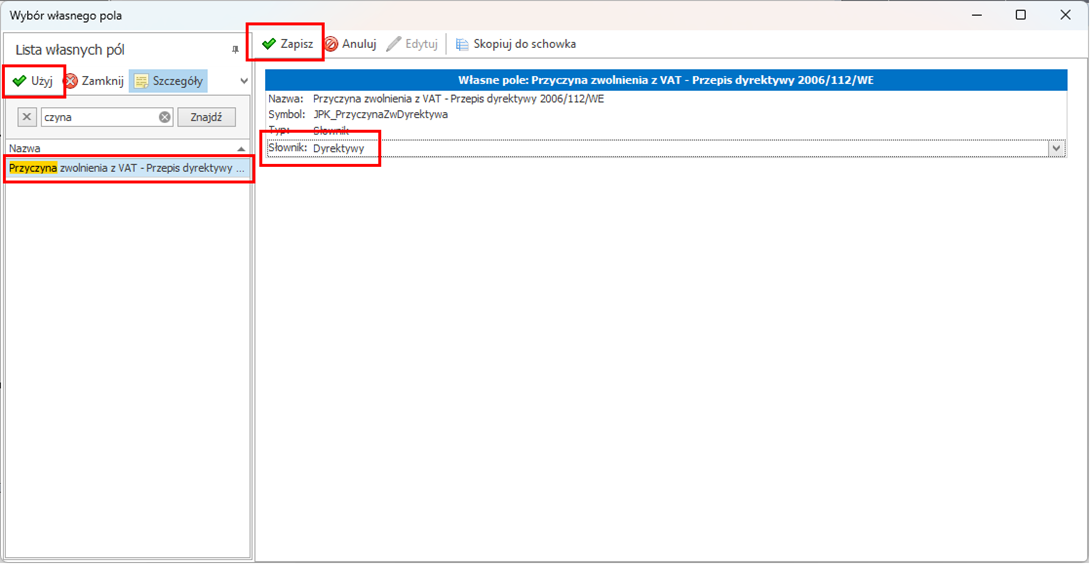
Task: Select 'Przyczyna zwolnienia z VAT' list row
Action: coord(127,169)
